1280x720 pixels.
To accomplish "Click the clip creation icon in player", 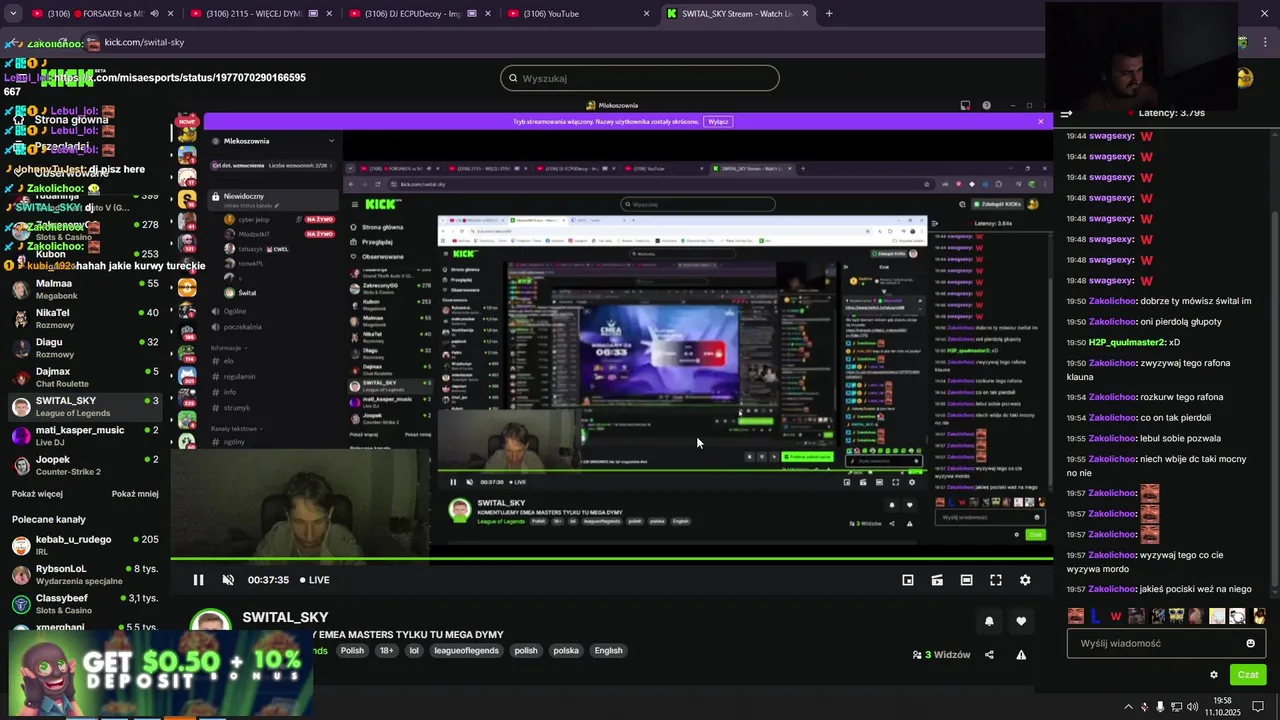I will 937,580.
